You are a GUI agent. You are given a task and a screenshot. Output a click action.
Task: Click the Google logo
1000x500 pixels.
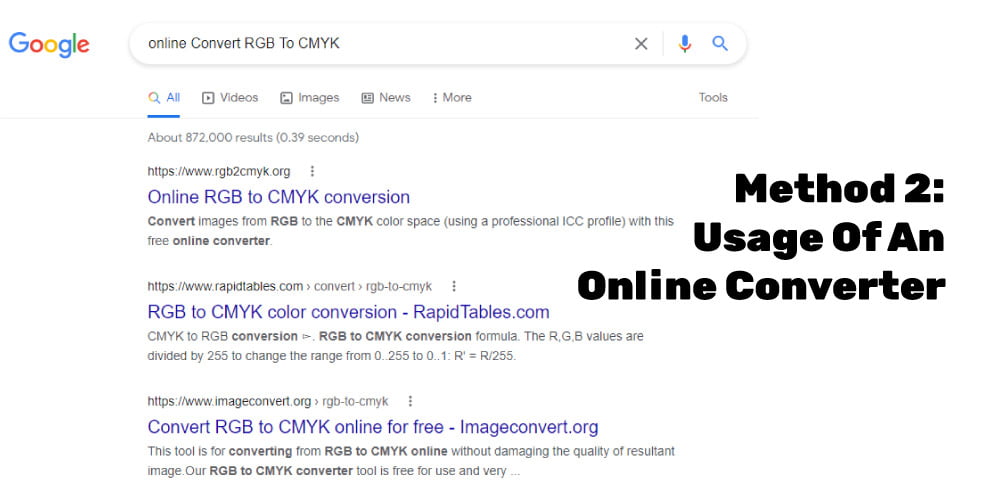pos(49,44)
